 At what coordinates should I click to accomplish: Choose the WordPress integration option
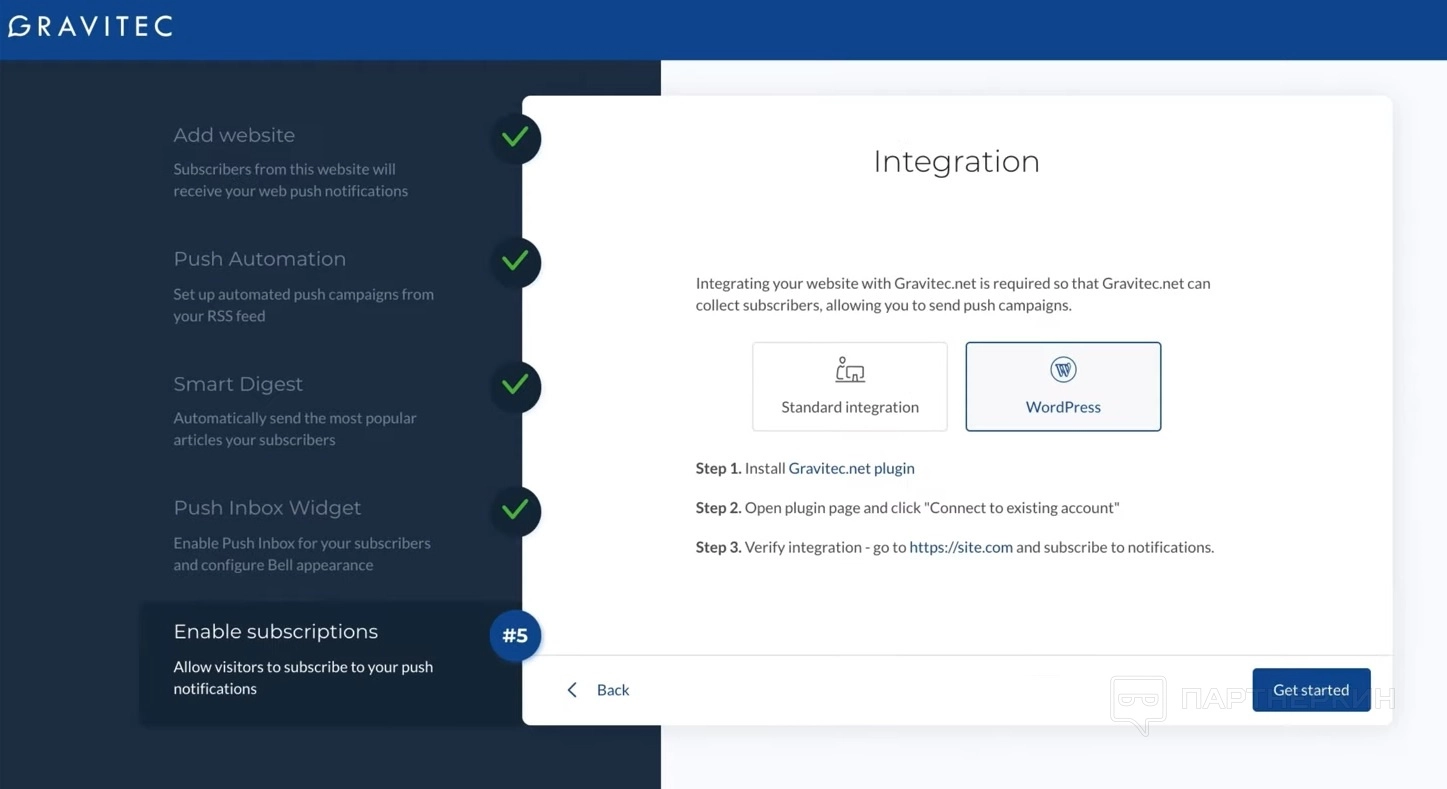[x=1063, y=387]
